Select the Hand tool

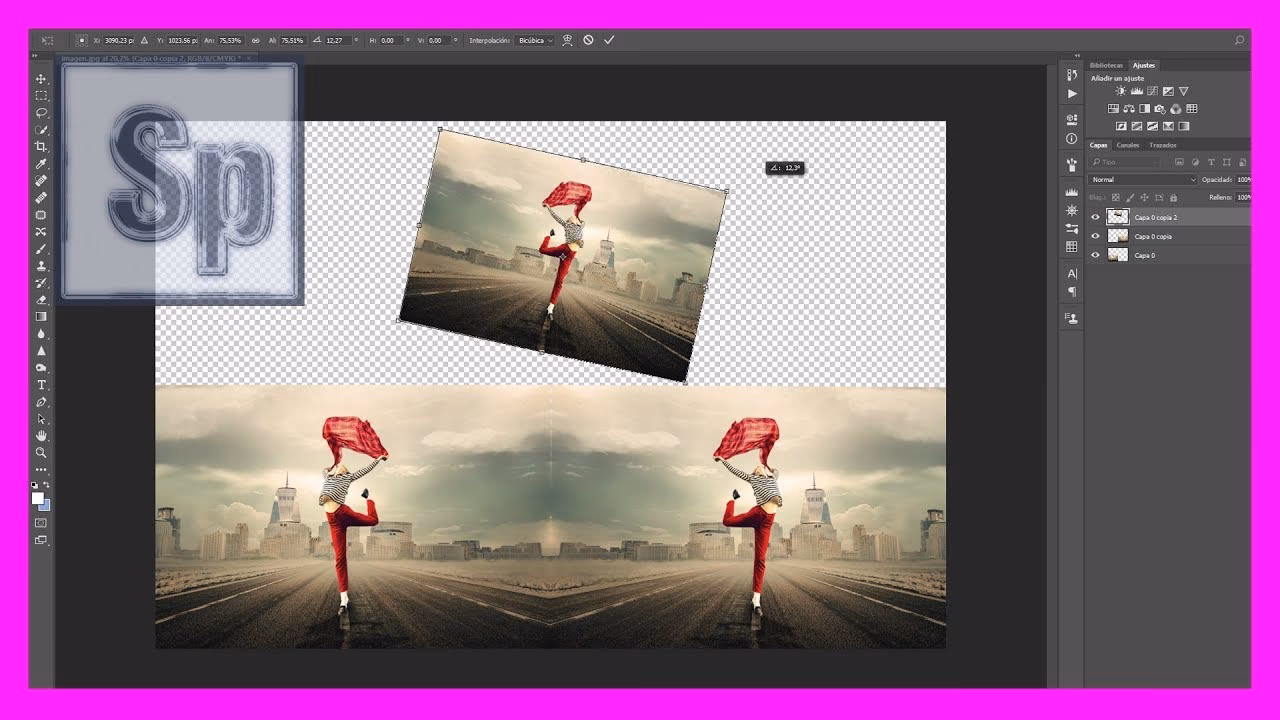(x=42, y=436)
